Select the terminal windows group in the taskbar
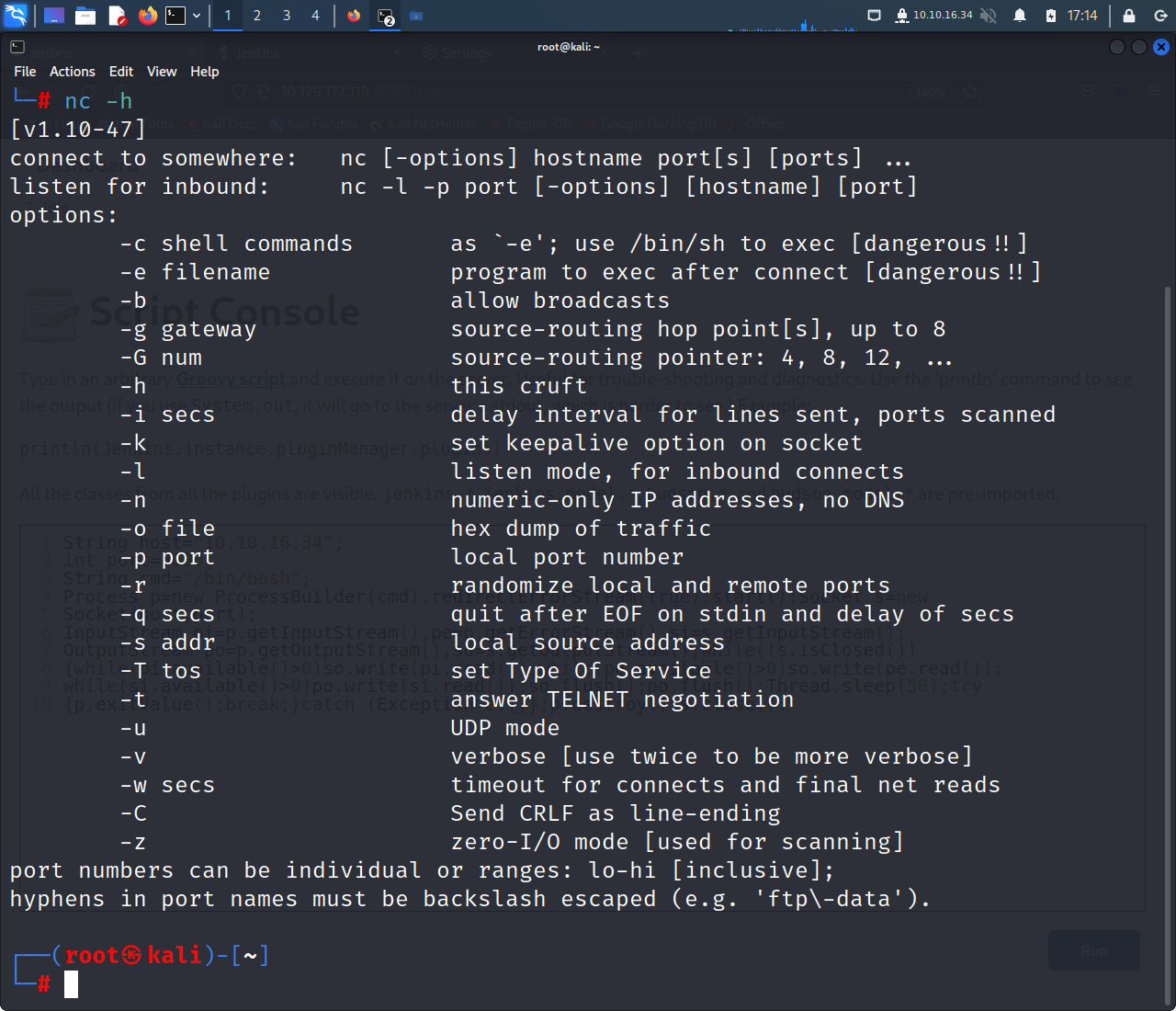The width and height of the screenshot is (1176, 1011). pyautogui.click(x=386, y=16)
